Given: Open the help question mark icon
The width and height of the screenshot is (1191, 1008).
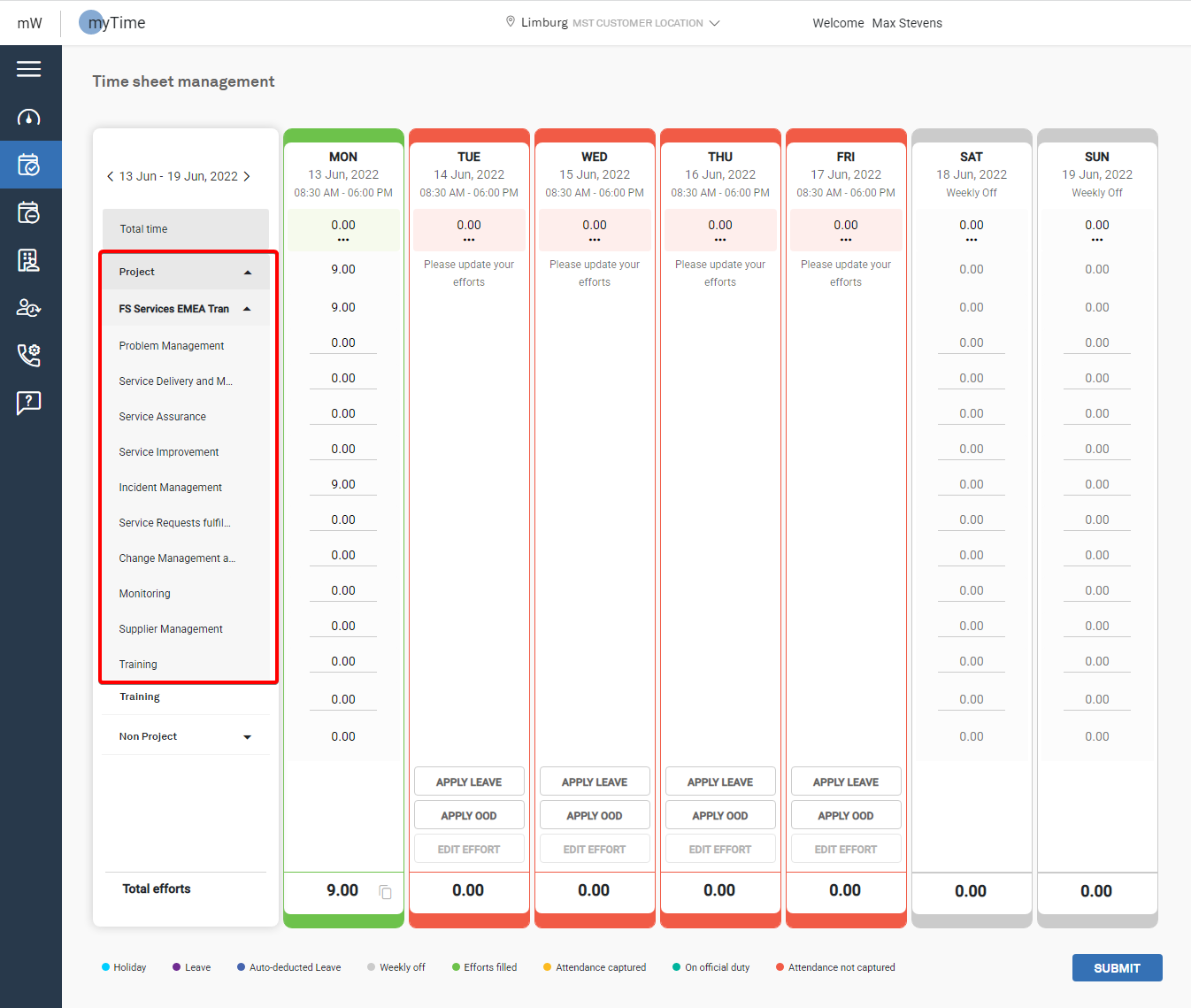Looking at the screenshot, I should (x=29, y=403).
